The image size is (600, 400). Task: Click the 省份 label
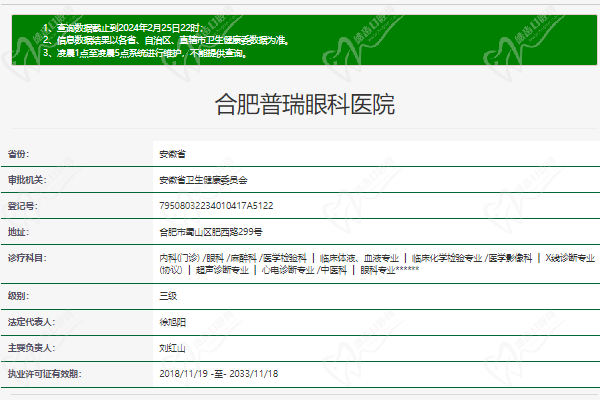[x=18, y=154]
